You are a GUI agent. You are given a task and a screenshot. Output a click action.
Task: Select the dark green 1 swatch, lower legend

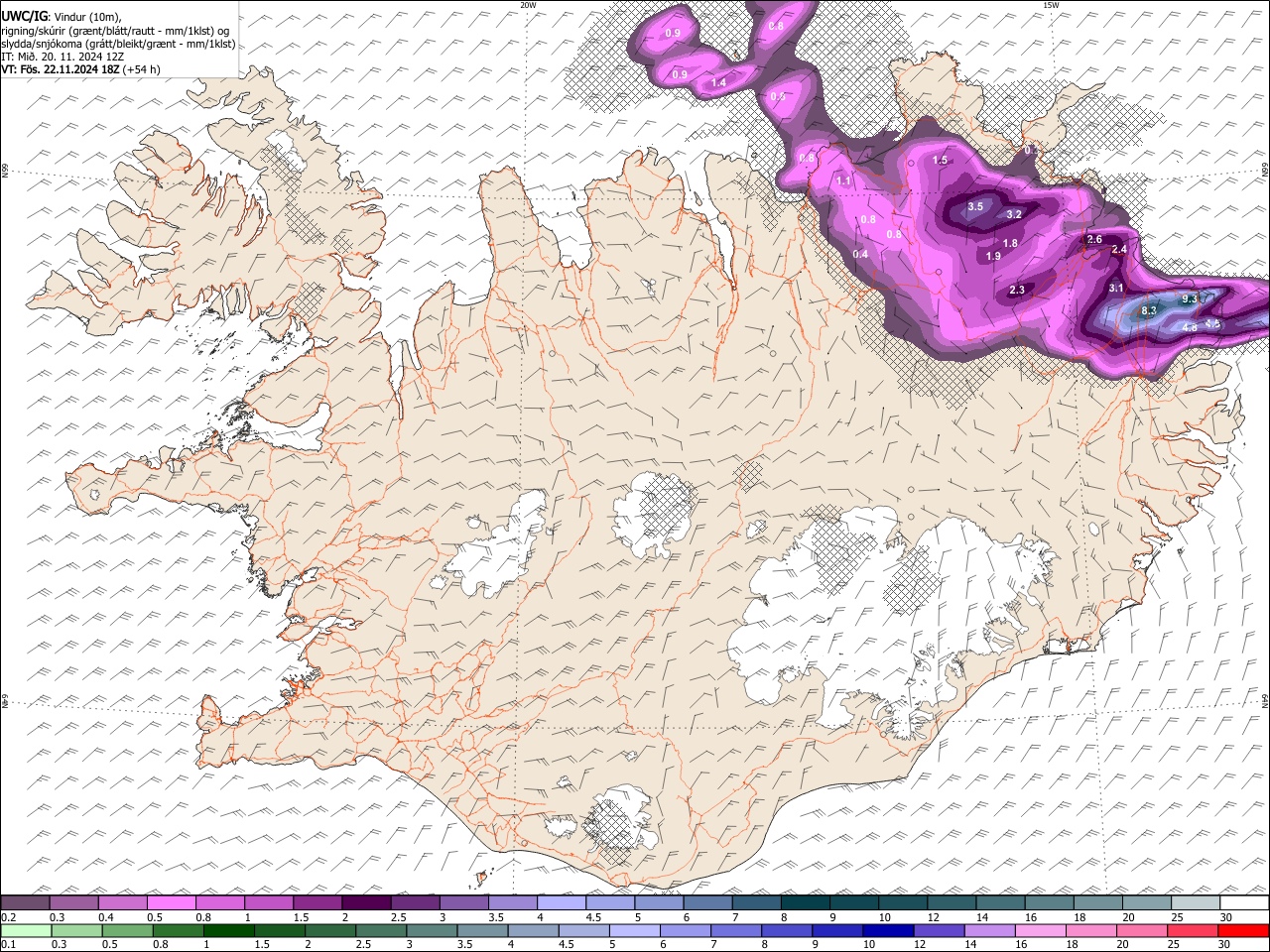[229, 930]
